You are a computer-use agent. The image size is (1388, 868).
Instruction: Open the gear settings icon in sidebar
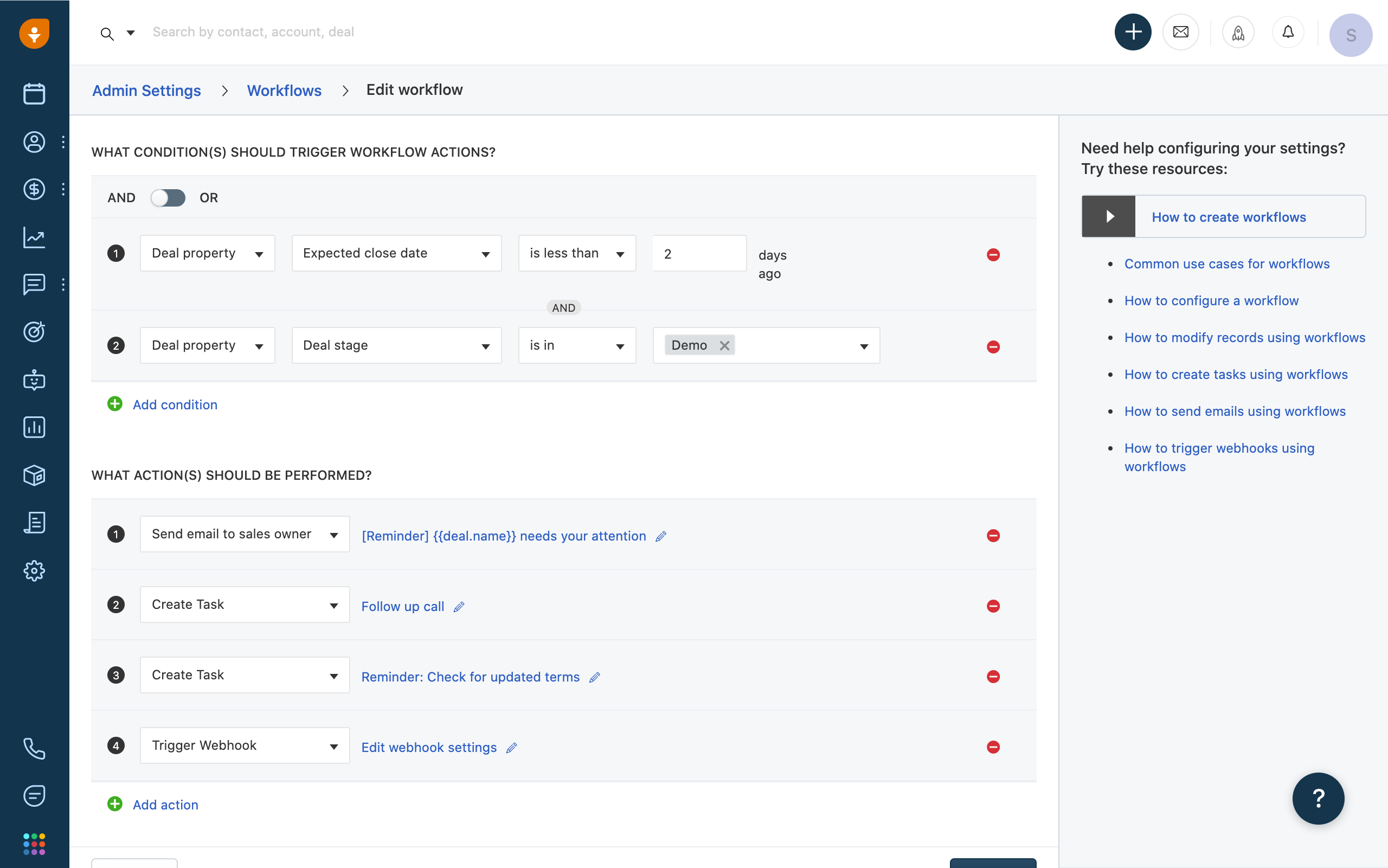click(x=34, y=571)
